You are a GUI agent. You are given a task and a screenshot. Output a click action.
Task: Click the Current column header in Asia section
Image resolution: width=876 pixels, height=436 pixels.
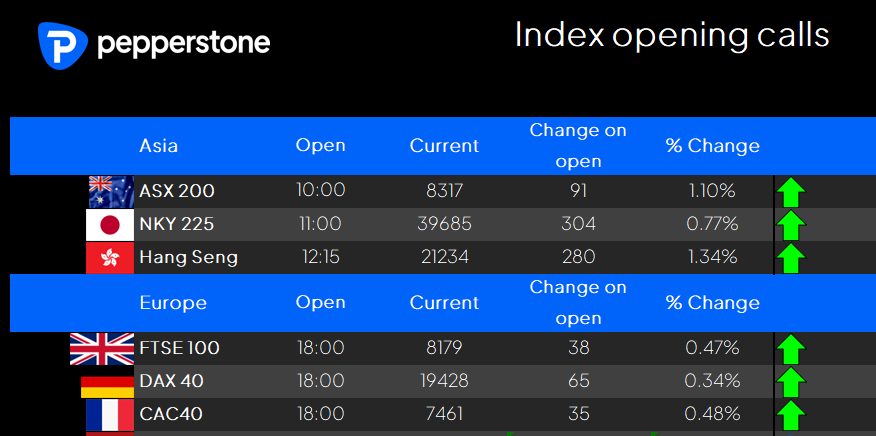pos(445,146)
